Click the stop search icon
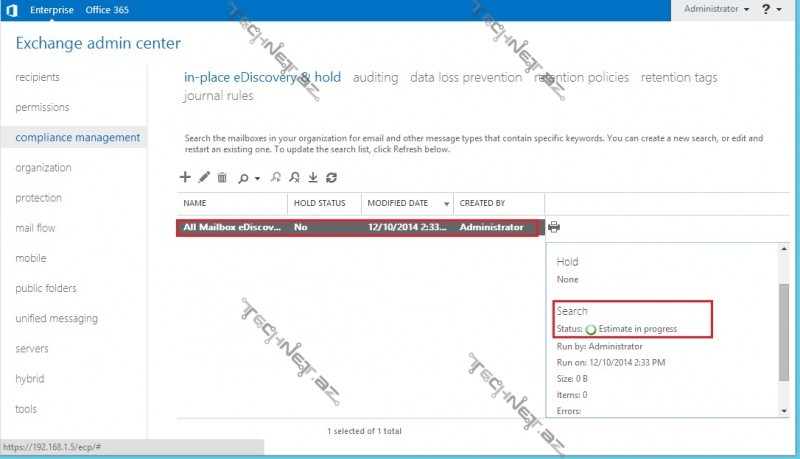Screen dimensions: 800x459 pos(294,177)
